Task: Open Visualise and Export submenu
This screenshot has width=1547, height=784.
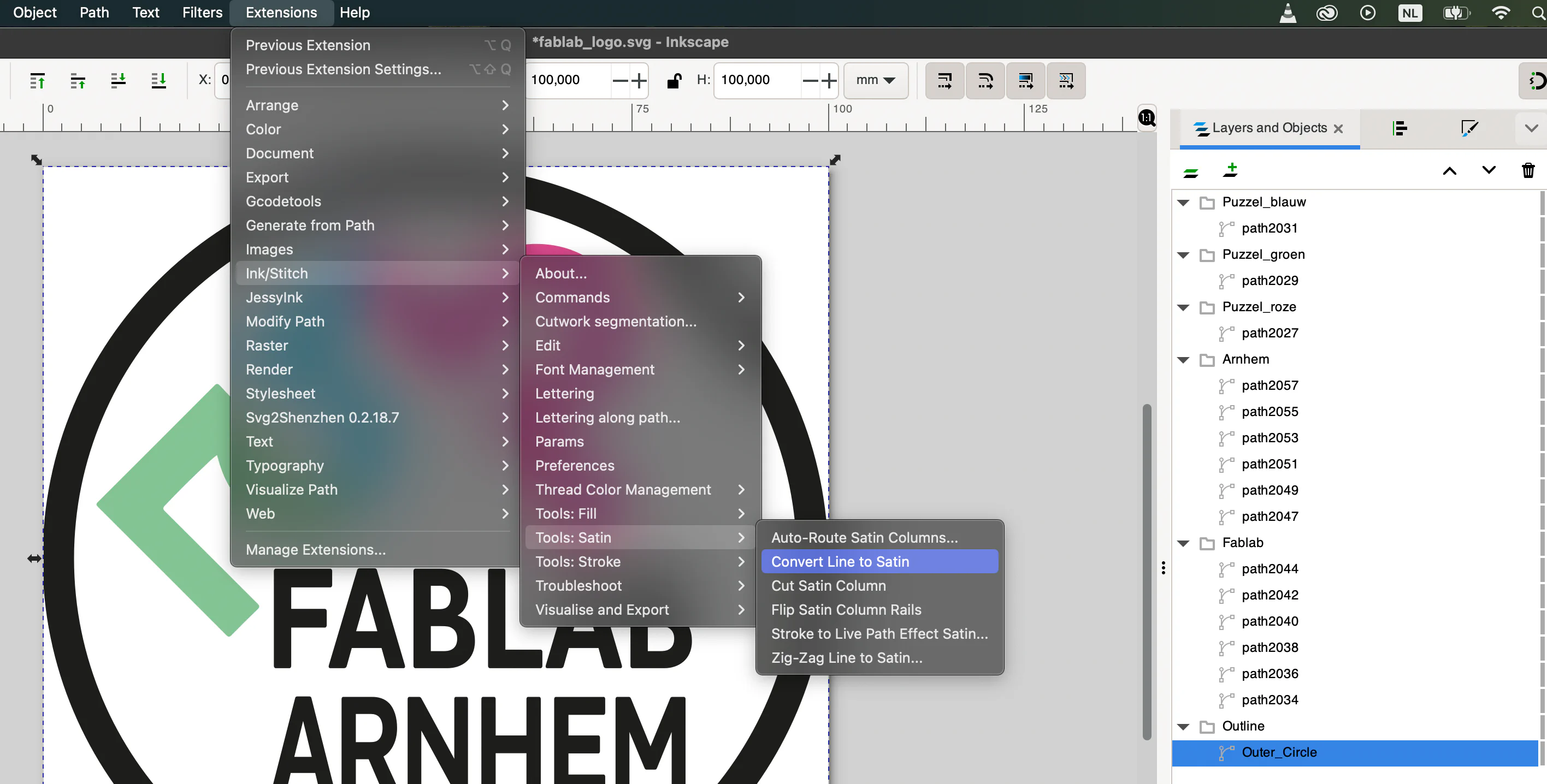Action: click(x=640, y=609)
